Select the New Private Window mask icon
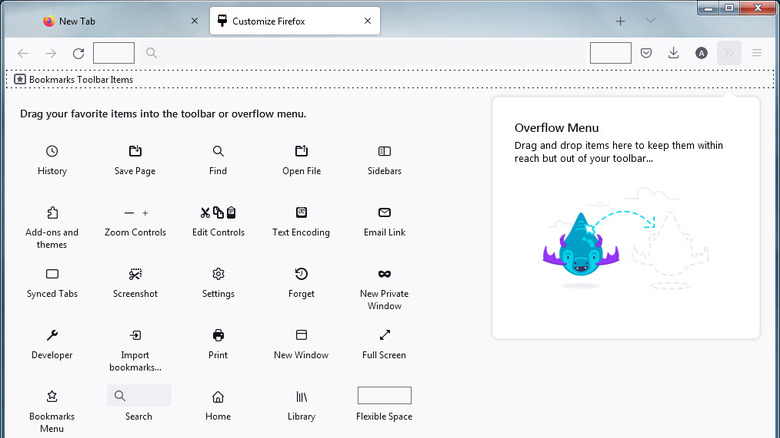 (384, 274)
